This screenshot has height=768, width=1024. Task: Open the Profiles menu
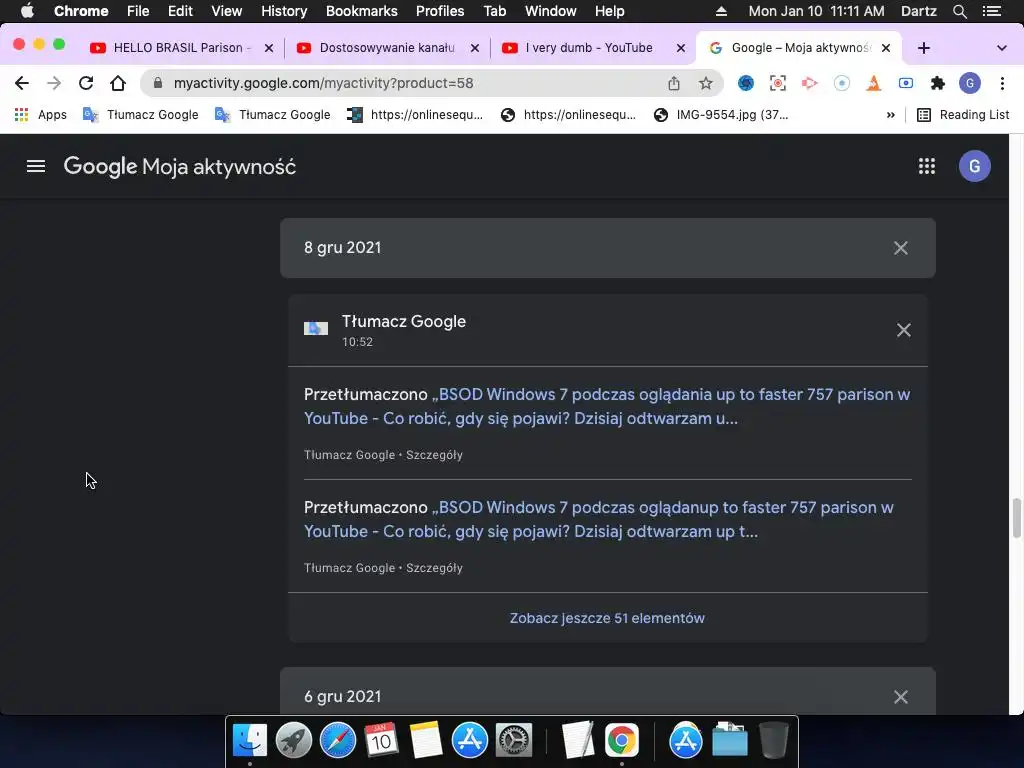pos(440,11)
